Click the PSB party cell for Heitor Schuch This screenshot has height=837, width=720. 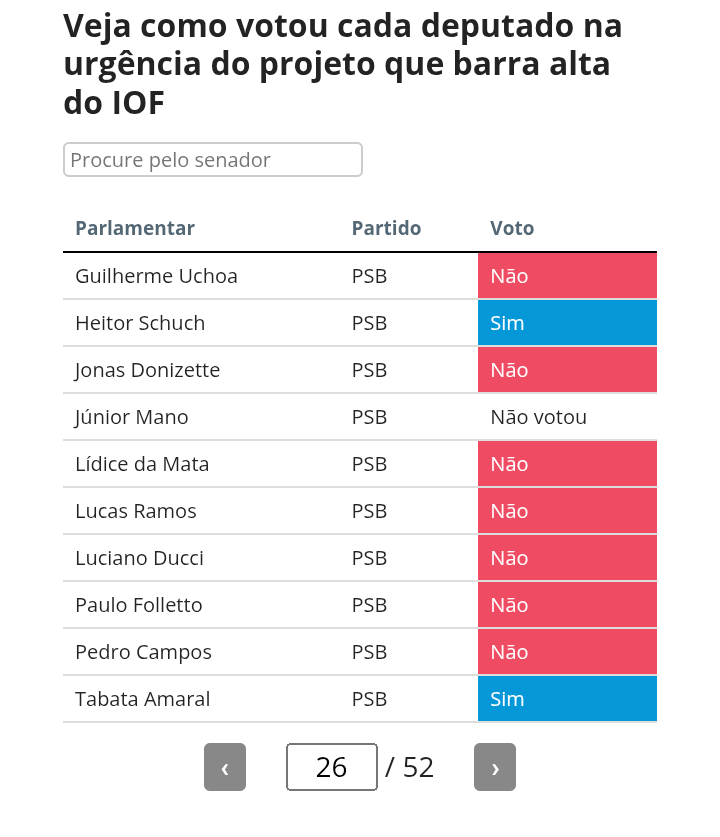tap(369, 323)
